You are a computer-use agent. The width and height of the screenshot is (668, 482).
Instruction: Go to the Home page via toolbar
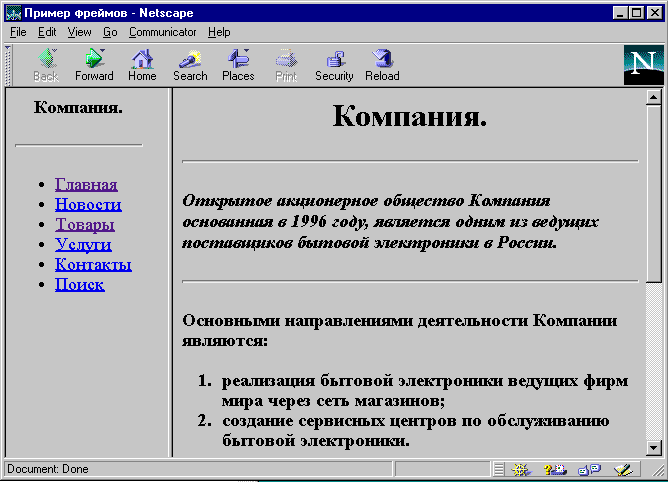(142, 64)
